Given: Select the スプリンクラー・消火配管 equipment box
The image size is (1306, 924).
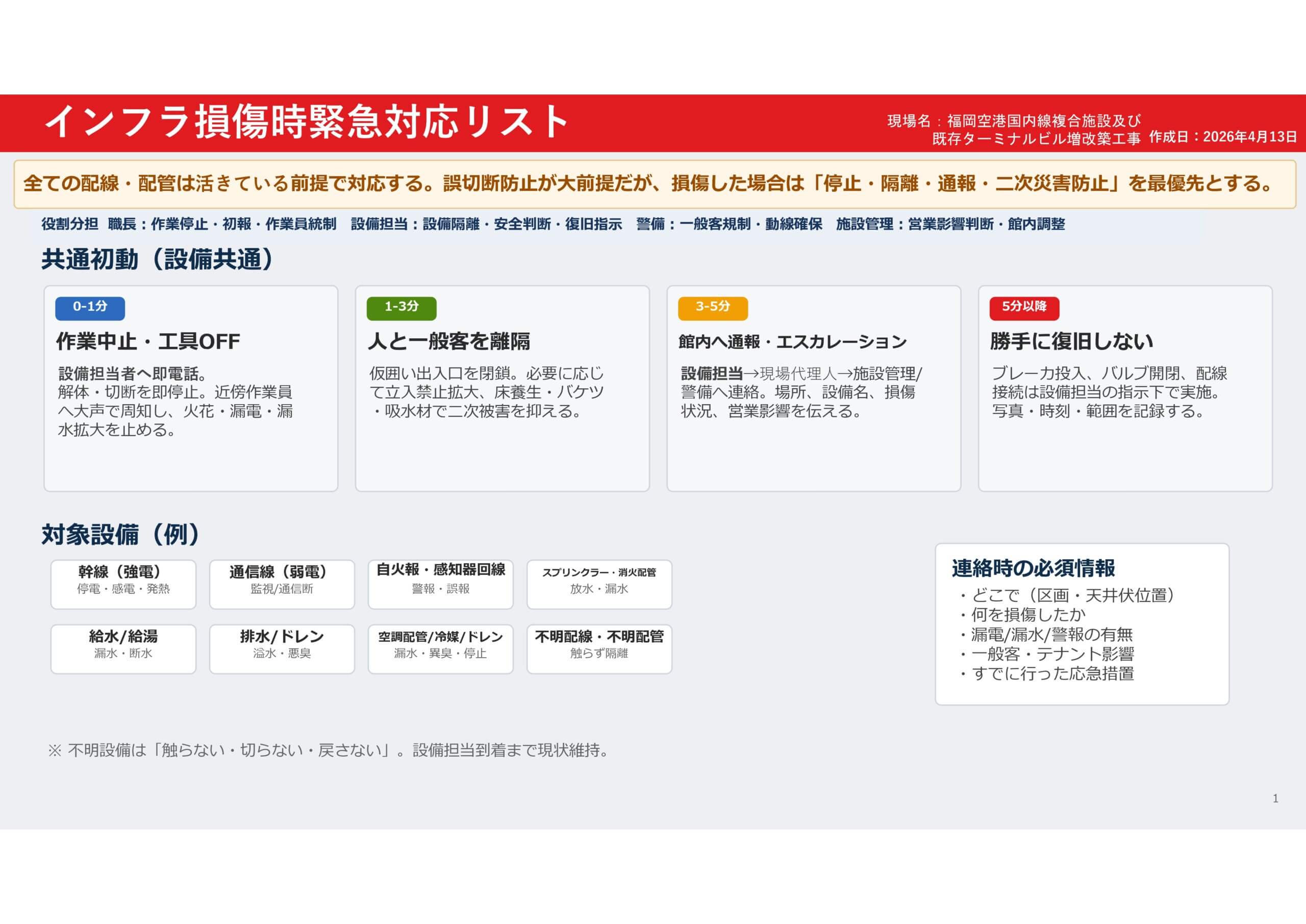Looking at the screenshot, I should (x=599, y=584).
